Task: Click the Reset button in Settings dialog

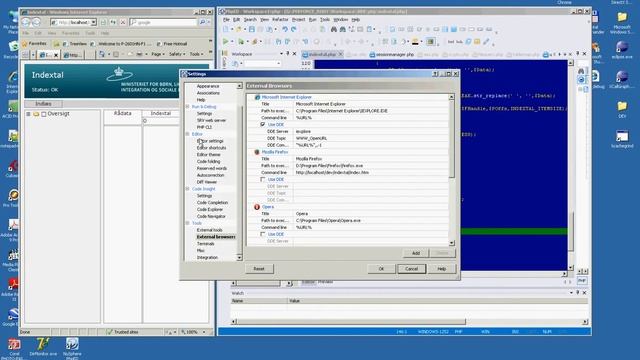Action: point(259,269)
